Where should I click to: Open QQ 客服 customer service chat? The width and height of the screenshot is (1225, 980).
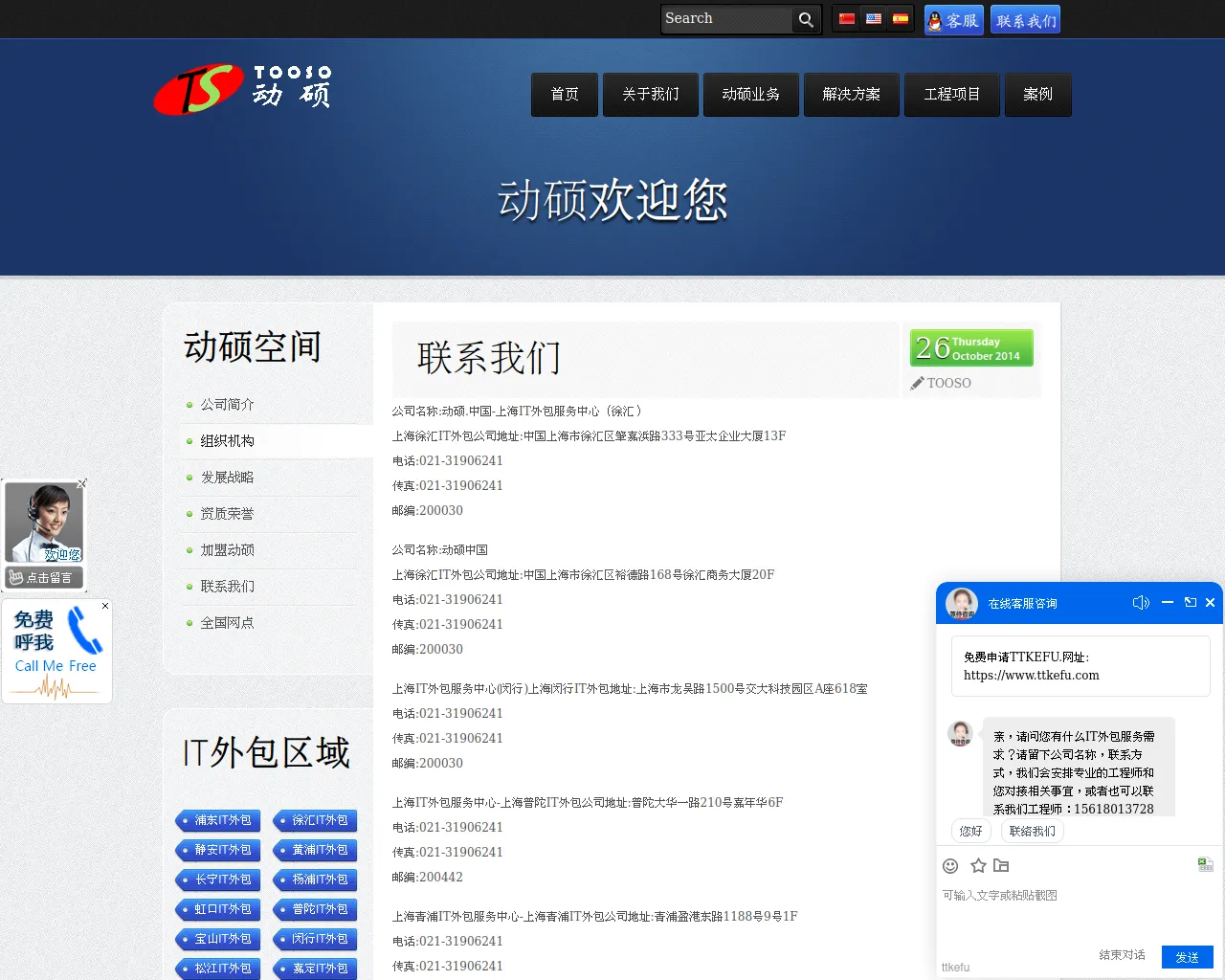953,19
